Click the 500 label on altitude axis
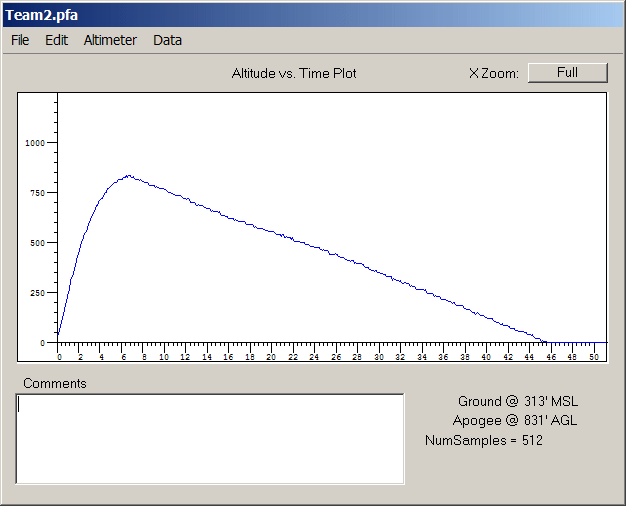 click(37, 243)
